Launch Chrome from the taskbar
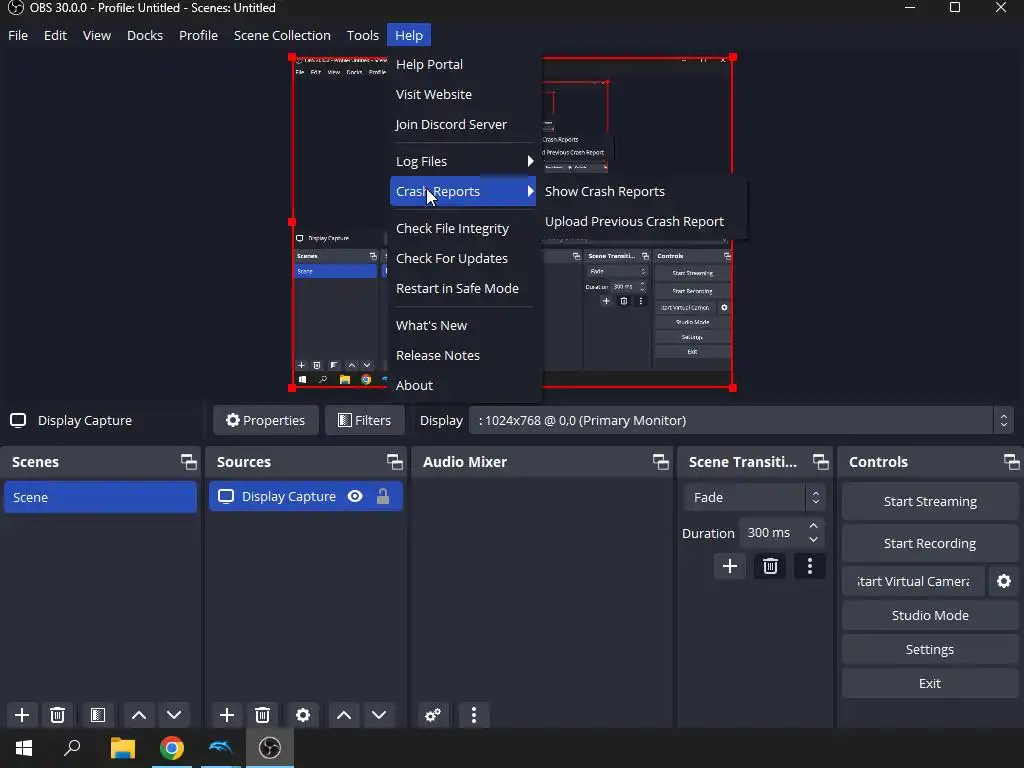 [172, 748]
